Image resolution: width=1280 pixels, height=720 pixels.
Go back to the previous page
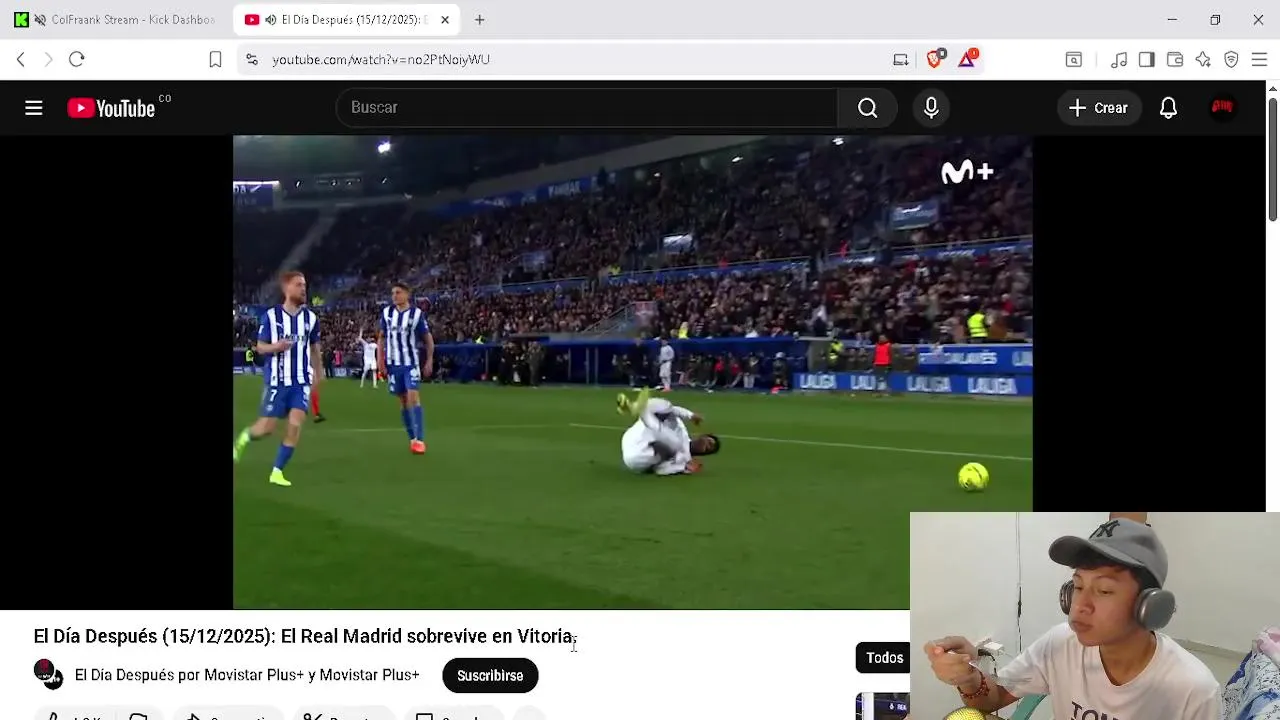pos(21,60)
